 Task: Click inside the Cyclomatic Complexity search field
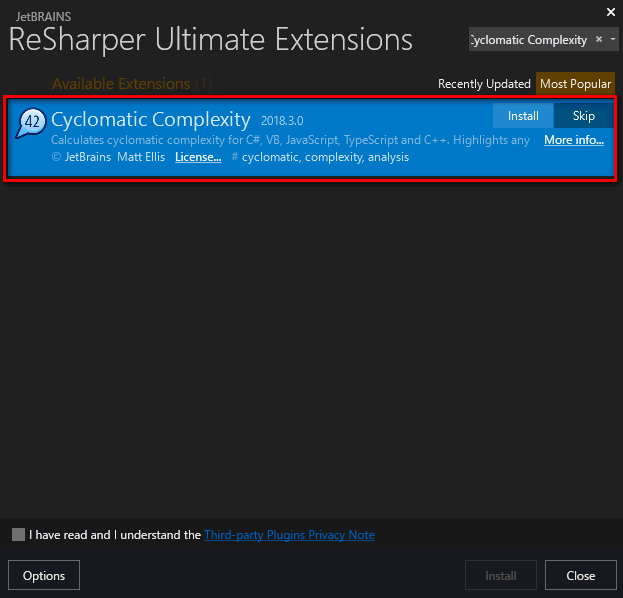(530, 39)
